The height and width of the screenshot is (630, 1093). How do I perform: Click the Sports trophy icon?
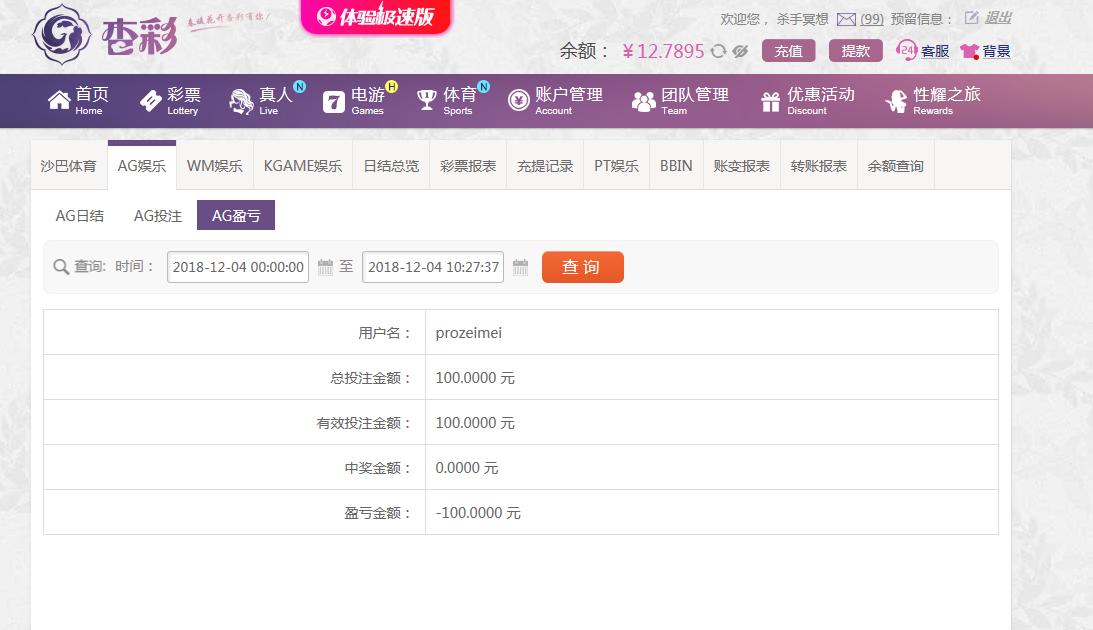point(427,100)
